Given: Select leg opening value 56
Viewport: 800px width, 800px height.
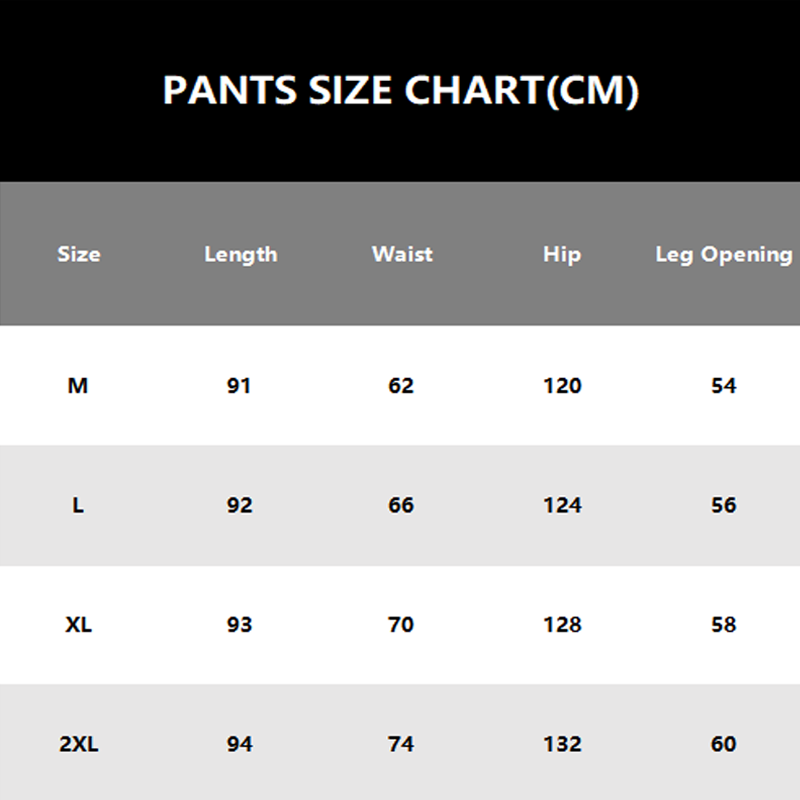Looking at the screenshot, I should [723, 505].
